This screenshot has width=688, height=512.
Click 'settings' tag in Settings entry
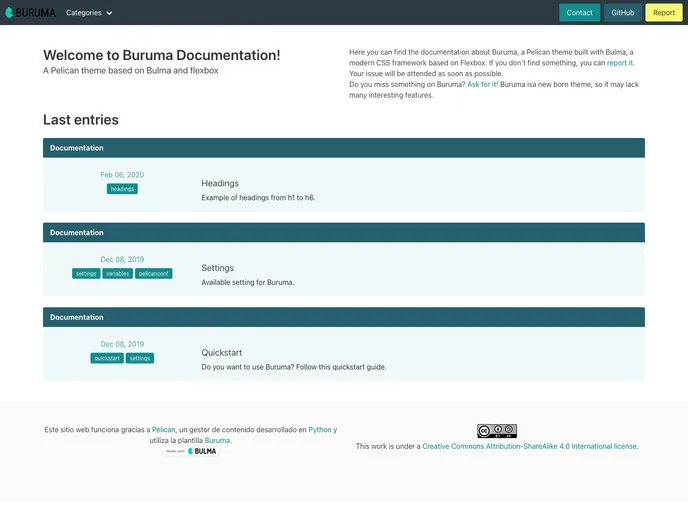[86, 273]
